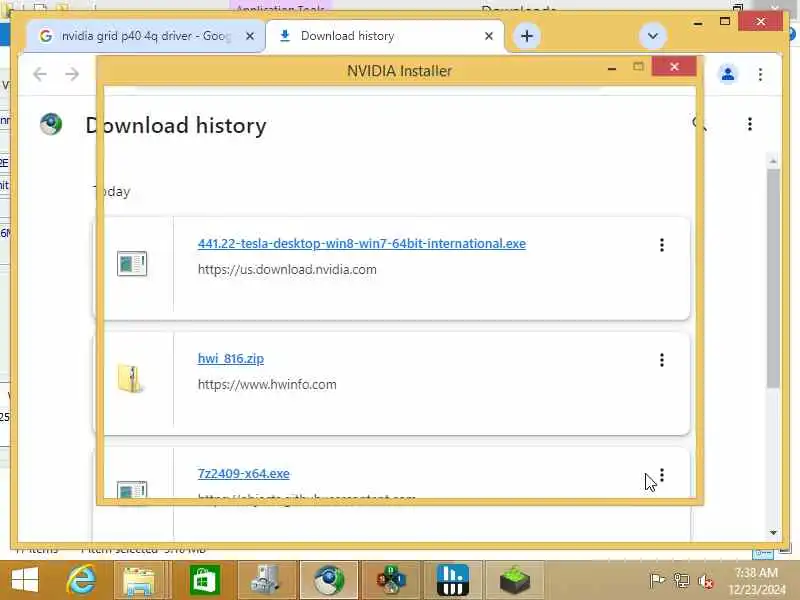Go back in browser history
Viewport: 800px width, 600px height.
click(40, 74)
